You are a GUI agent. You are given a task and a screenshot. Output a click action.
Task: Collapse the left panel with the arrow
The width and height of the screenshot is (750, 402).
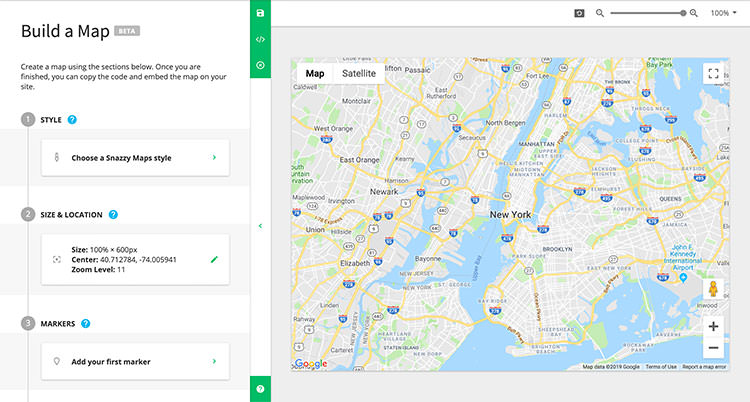(260, 226)
